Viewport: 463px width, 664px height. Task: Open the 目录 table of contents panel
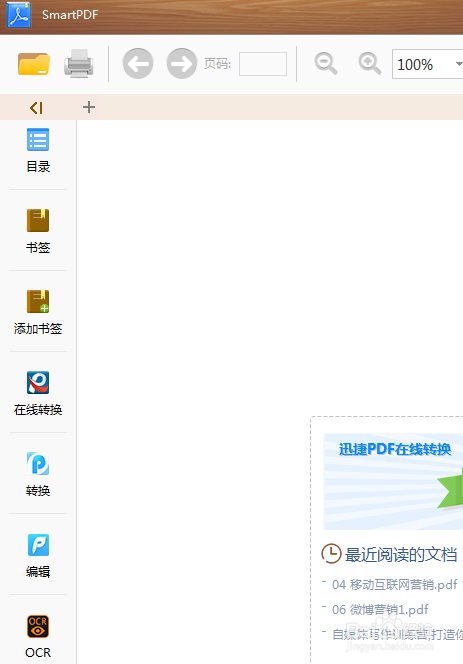click(x=38, y=151)
